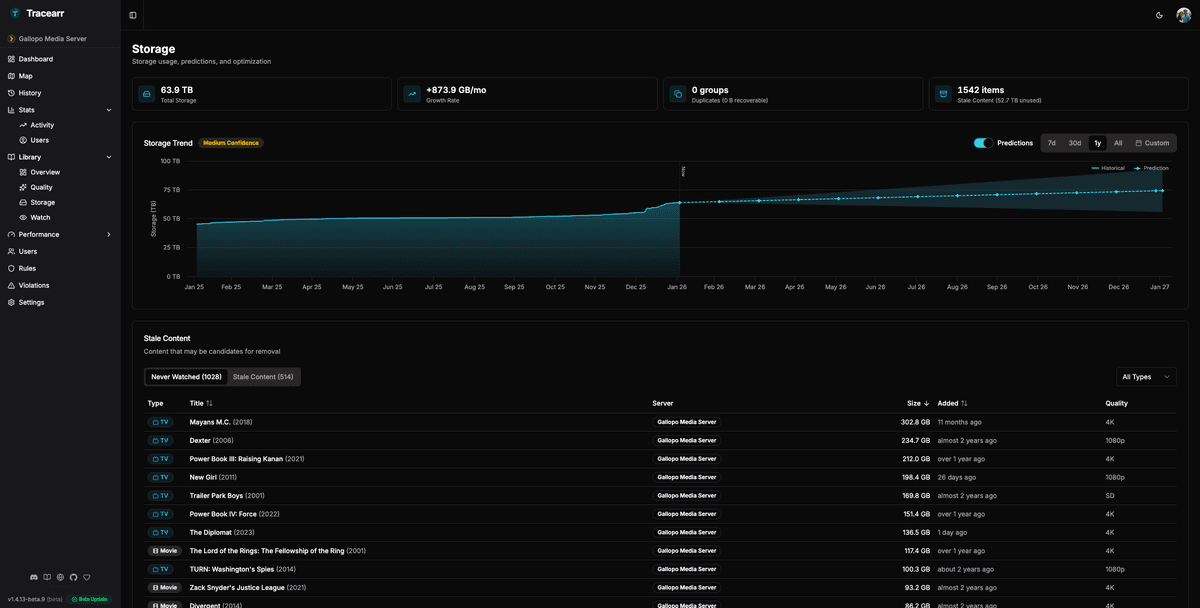Open the Violations page icon in the sidebar
The width and height of the screenshot is (1200, 608).
[12, 285]
